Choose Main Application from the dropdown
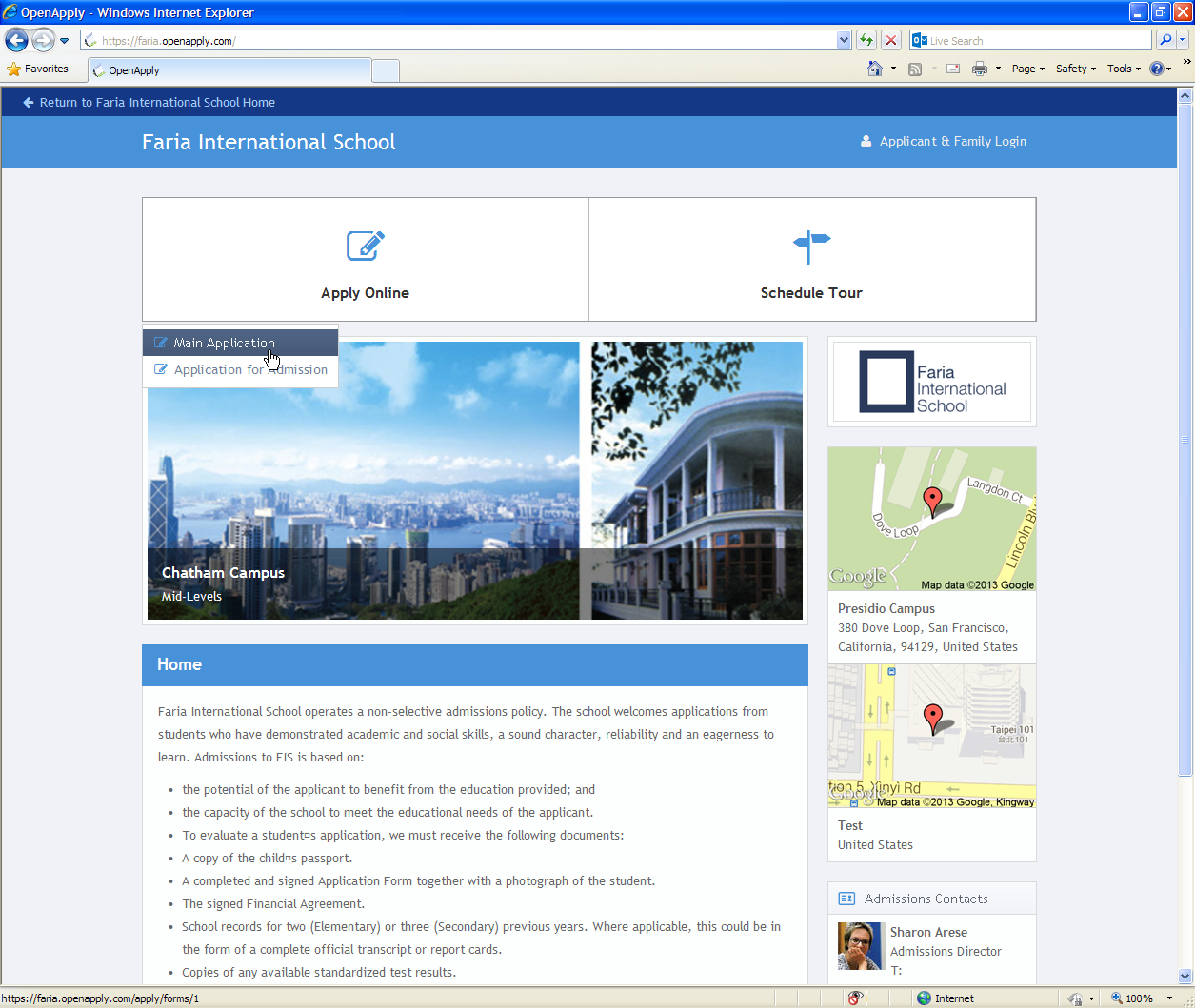The image size is (1195, 1008). point(240,343)
